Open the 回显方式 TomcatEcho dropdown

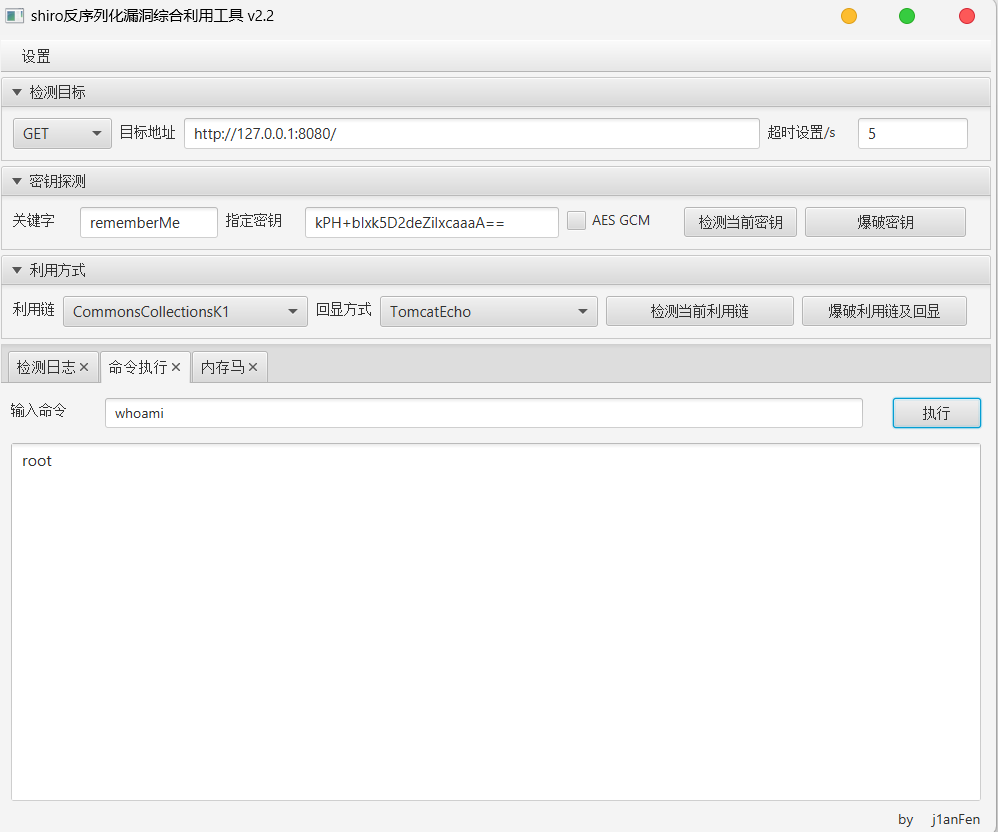tap(489, 312)
